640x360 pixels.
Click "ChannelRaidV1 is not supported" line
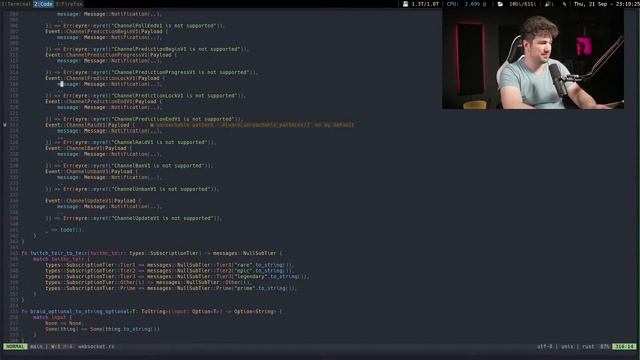coord(131,142)
